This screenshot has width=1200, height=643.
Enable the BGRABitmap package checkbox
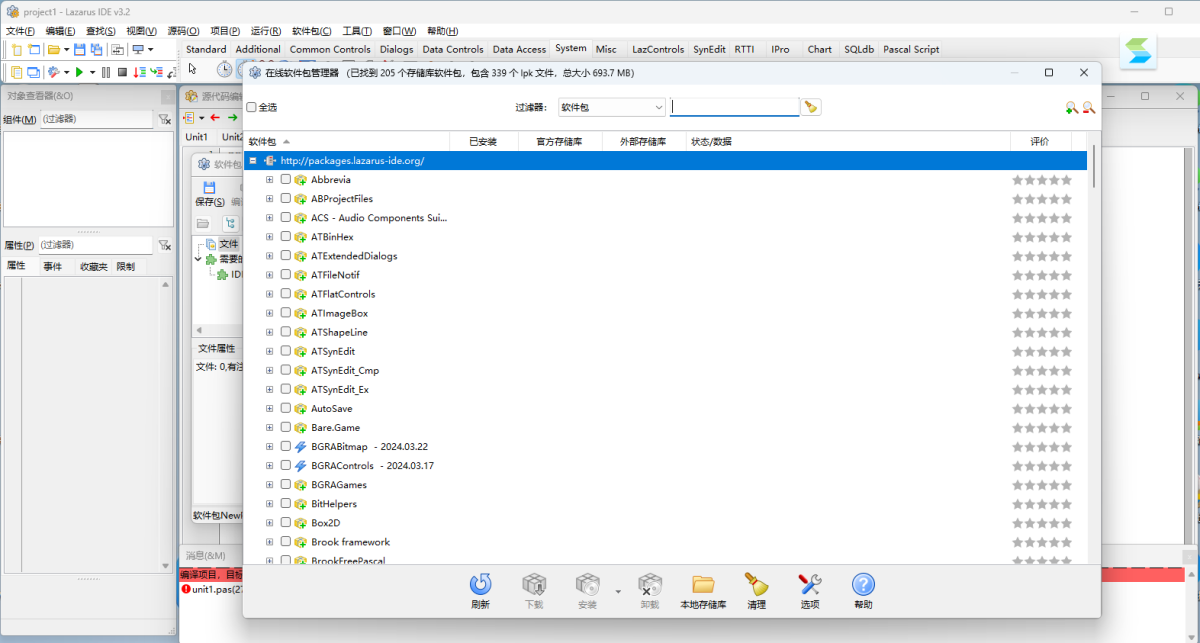(286, 447)
